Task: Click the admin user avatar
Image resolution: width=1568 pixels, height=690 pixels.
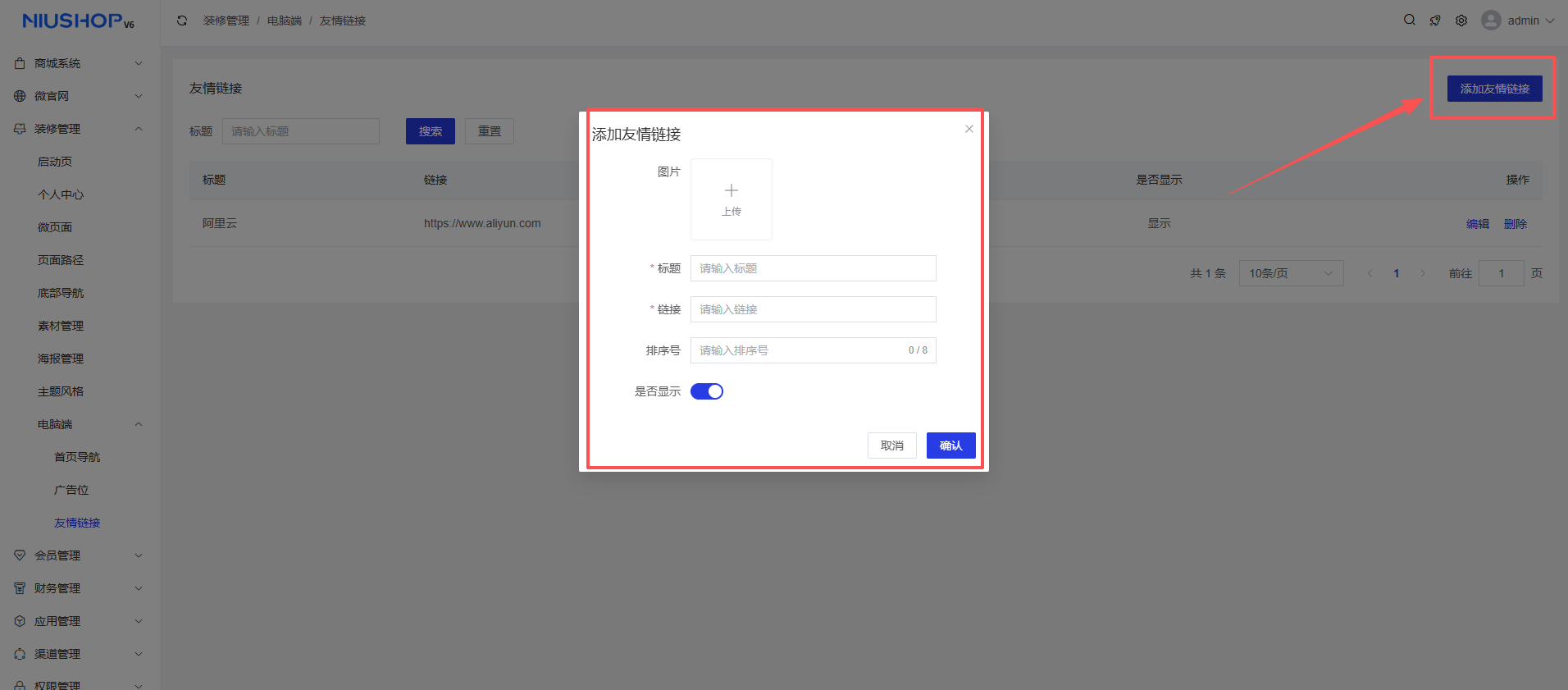Action: (x=1491, y=21)
